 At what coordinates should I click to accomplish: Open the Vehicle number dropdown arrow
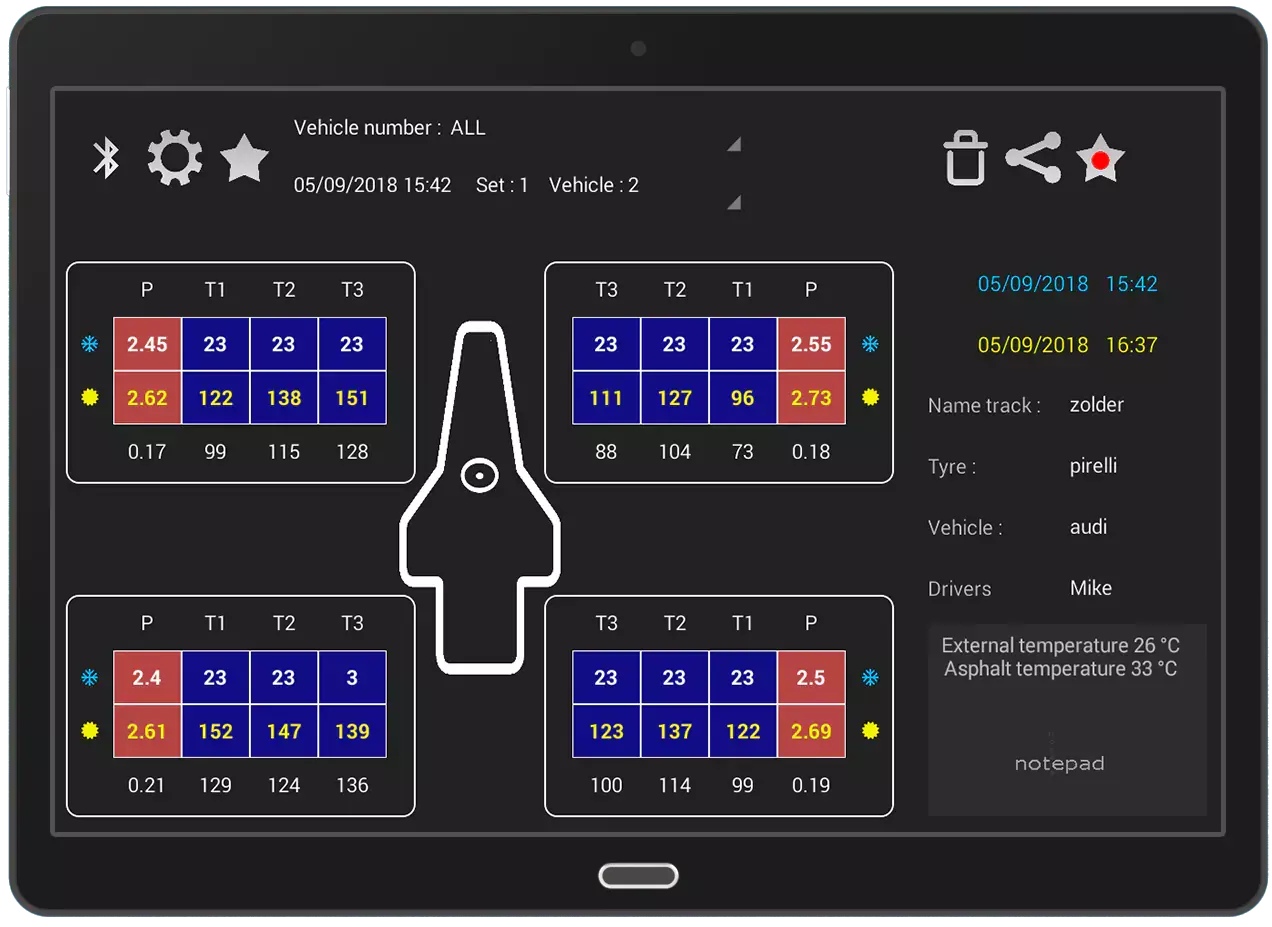(734, 144)
